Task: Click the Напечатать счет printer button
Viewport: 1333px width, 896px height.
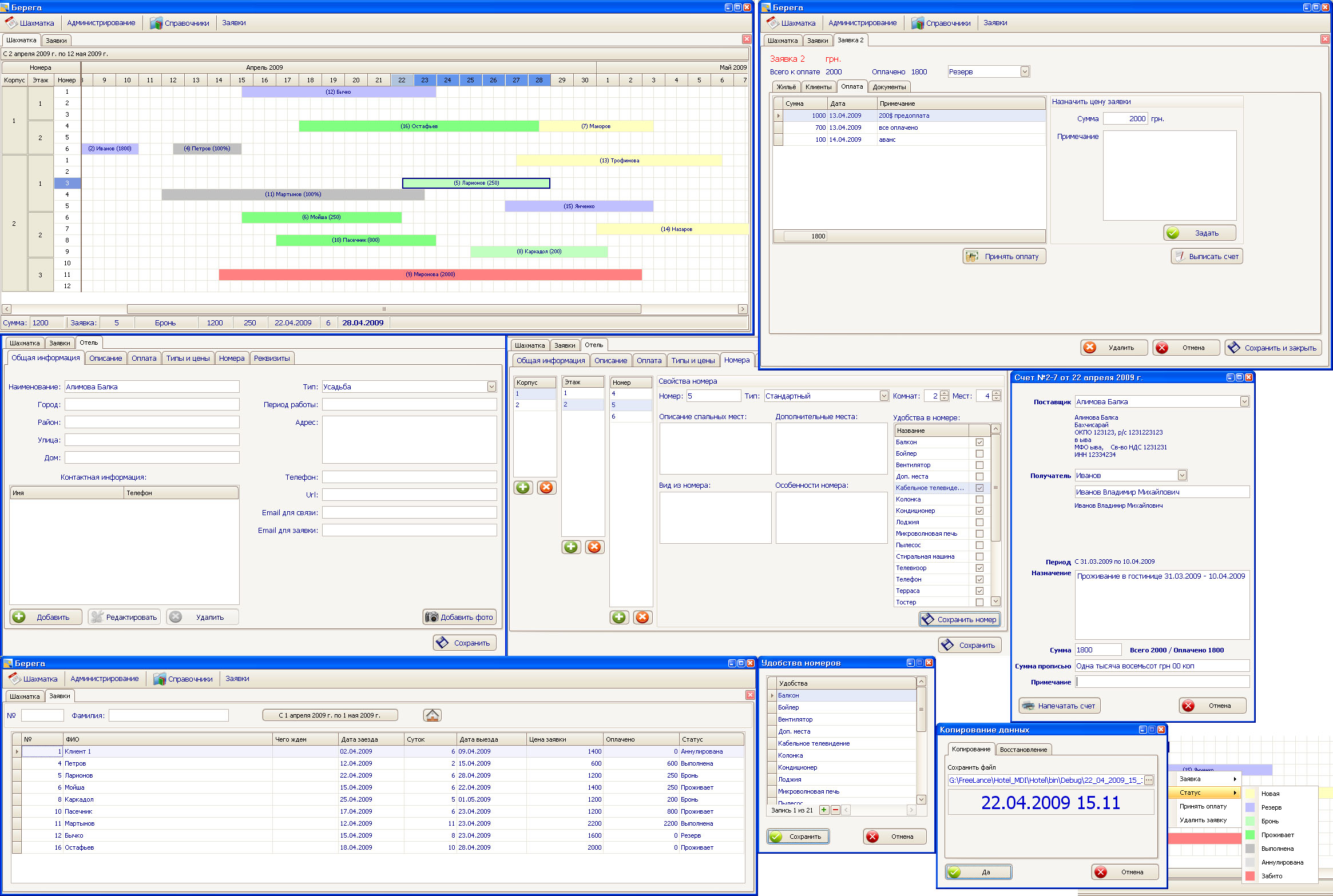Action: (1059, 706)
